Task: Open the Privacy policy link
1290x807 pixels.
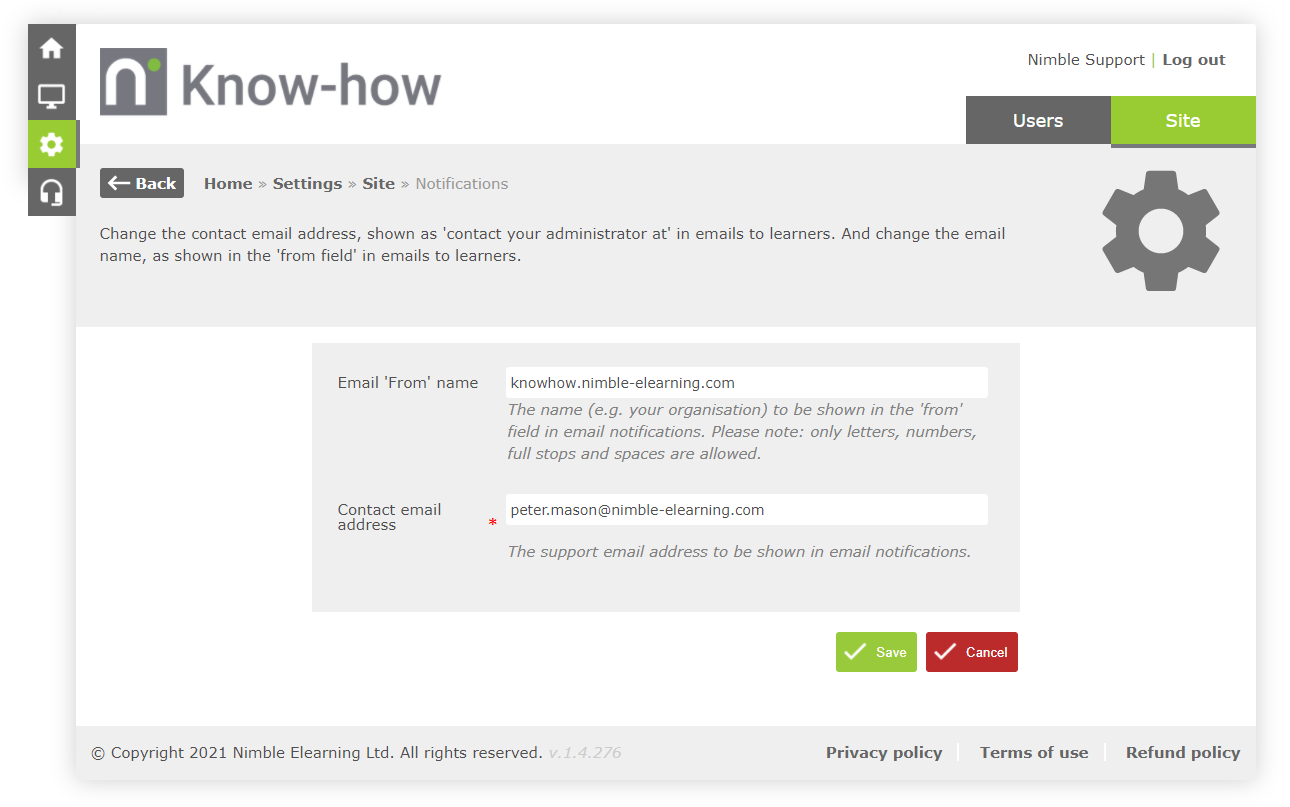Action: point(884,753)
